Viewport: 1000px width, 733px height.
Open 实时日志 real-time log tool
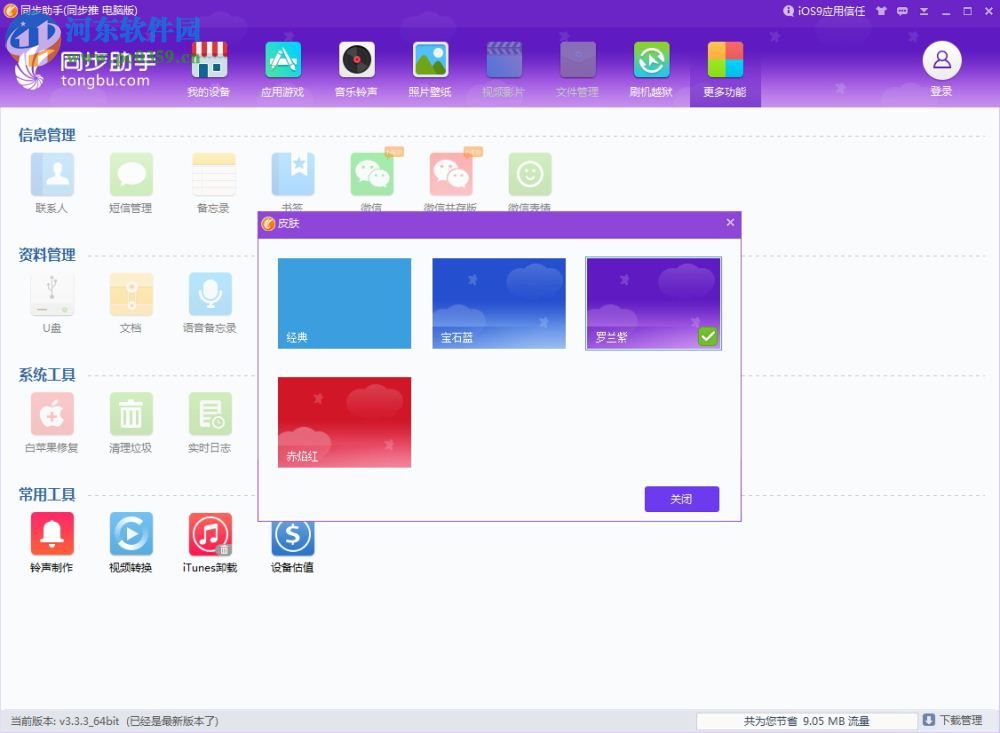point(210,422)
